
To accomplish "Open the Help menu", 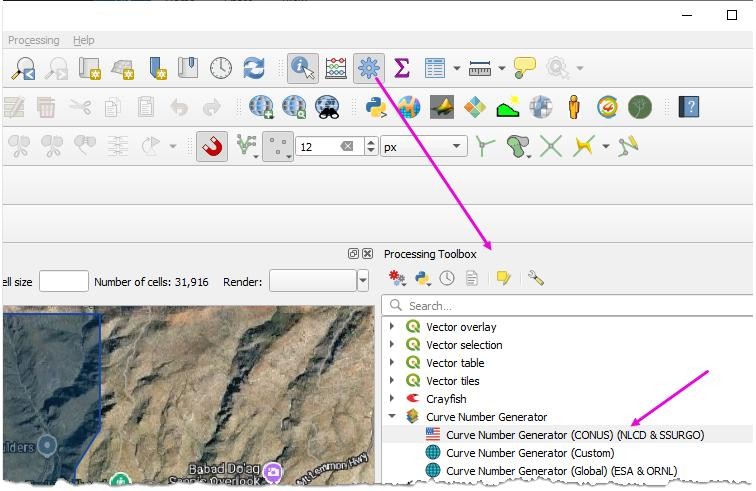I will [x=84, y=40].
